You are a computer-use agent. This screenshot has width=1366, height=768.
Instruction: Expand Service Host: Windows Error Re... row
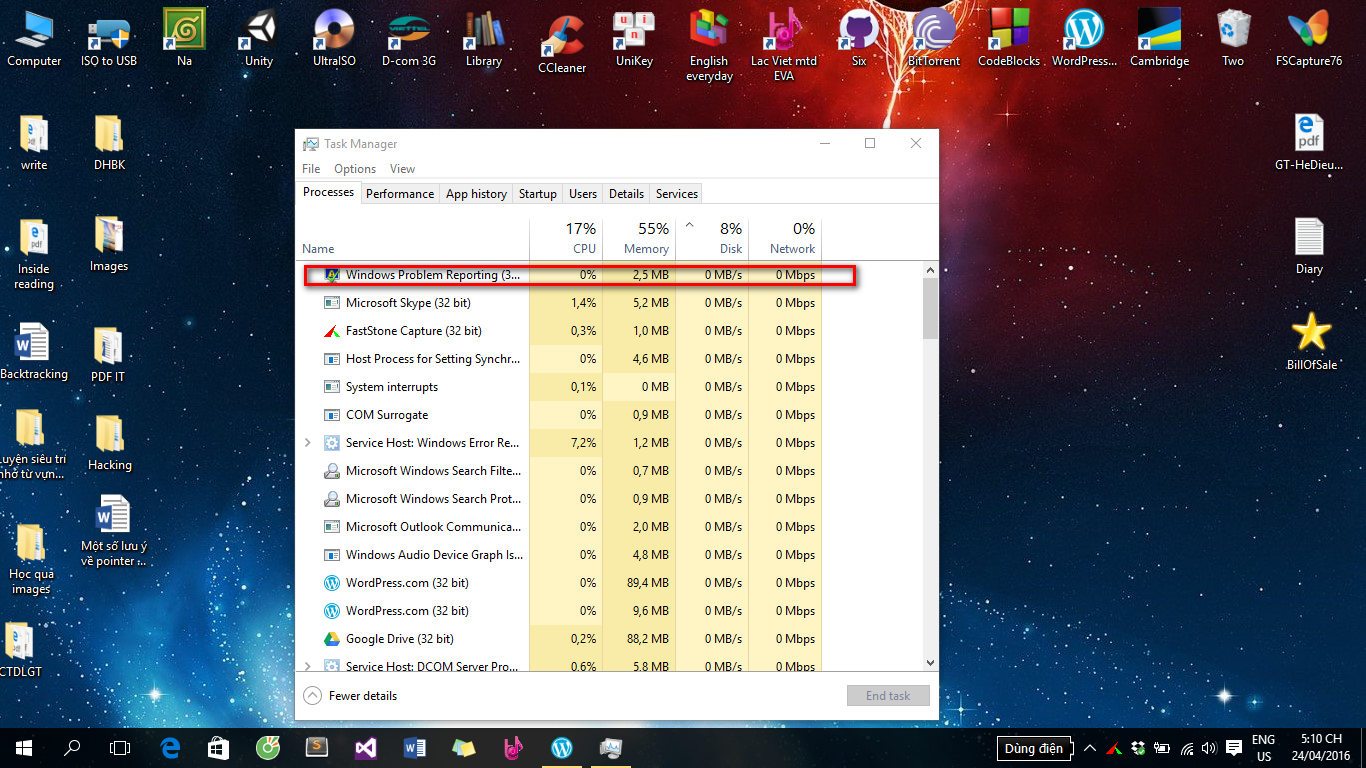point(308,442)
